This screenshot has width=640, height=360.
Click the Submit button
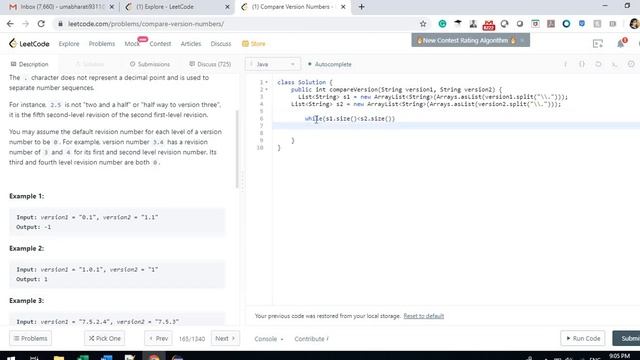click(626, 338)
